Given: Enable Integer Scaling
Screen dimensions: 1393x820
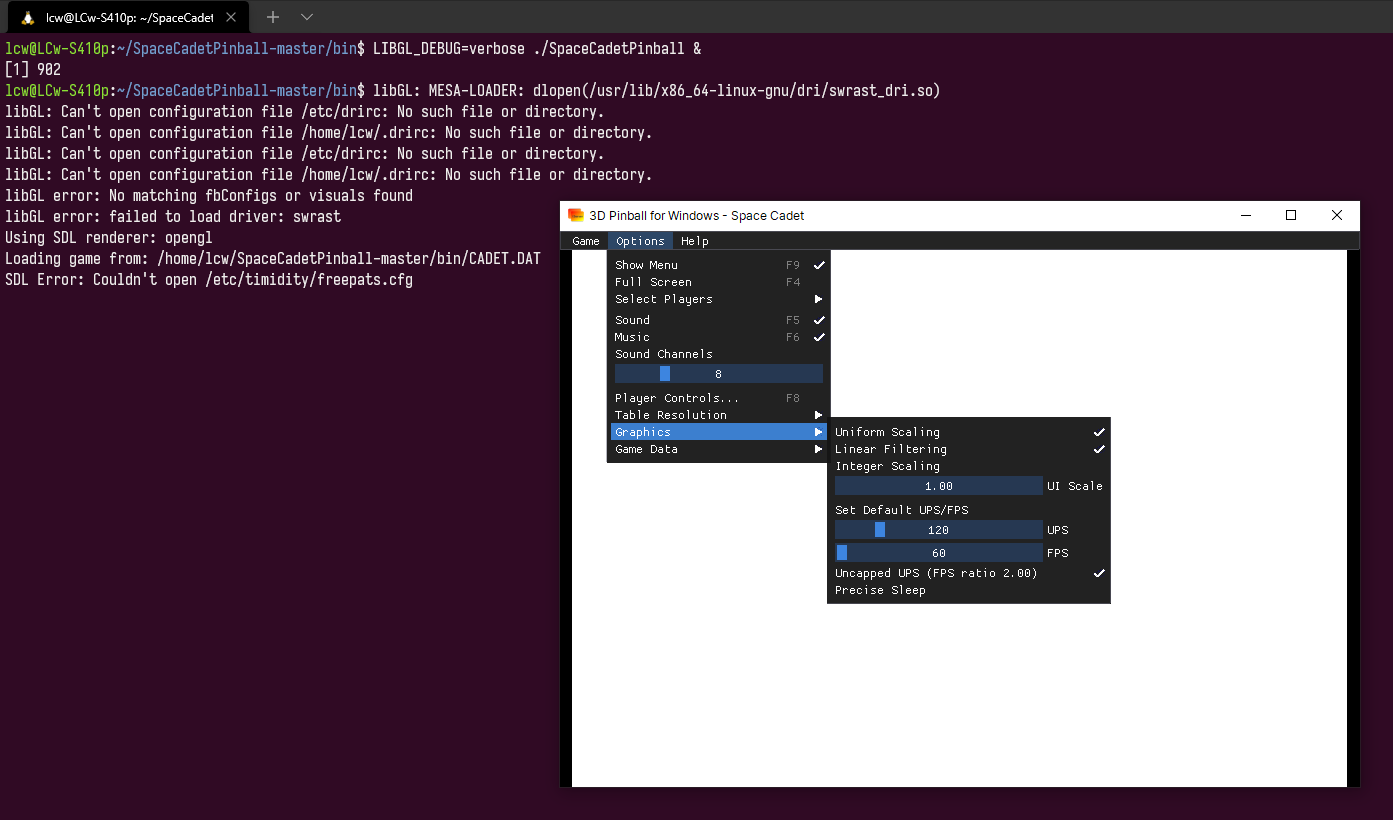Looking at the screenshot, I should point(969,466).
